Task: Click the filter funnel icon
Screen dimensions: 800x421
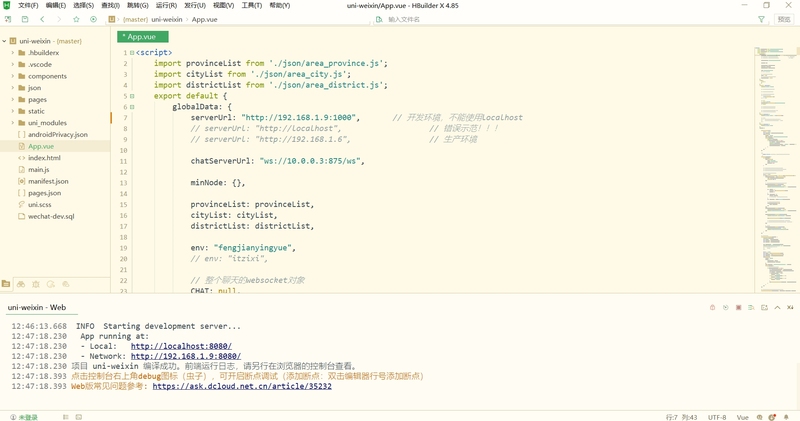Action: tap(761, 19)
